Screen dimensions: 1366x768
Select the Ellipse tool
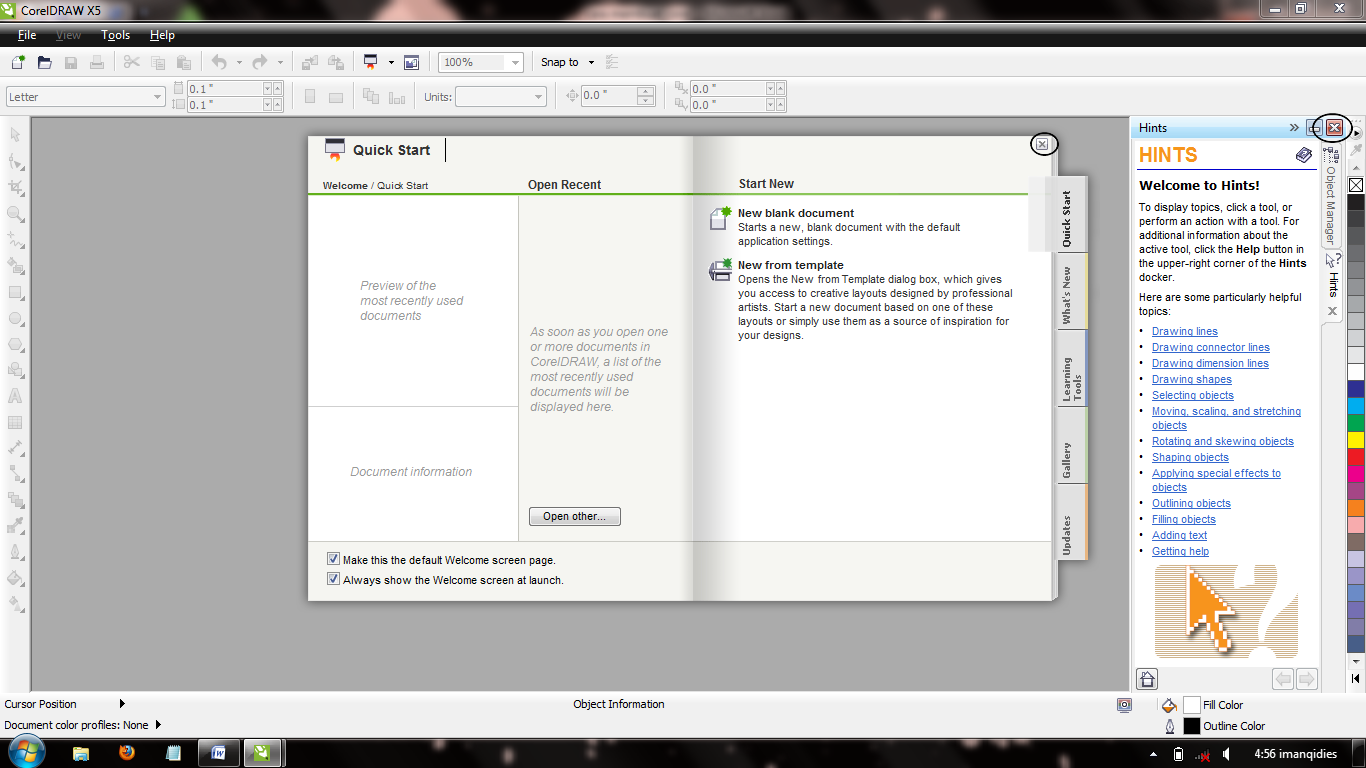coord(15,318)
